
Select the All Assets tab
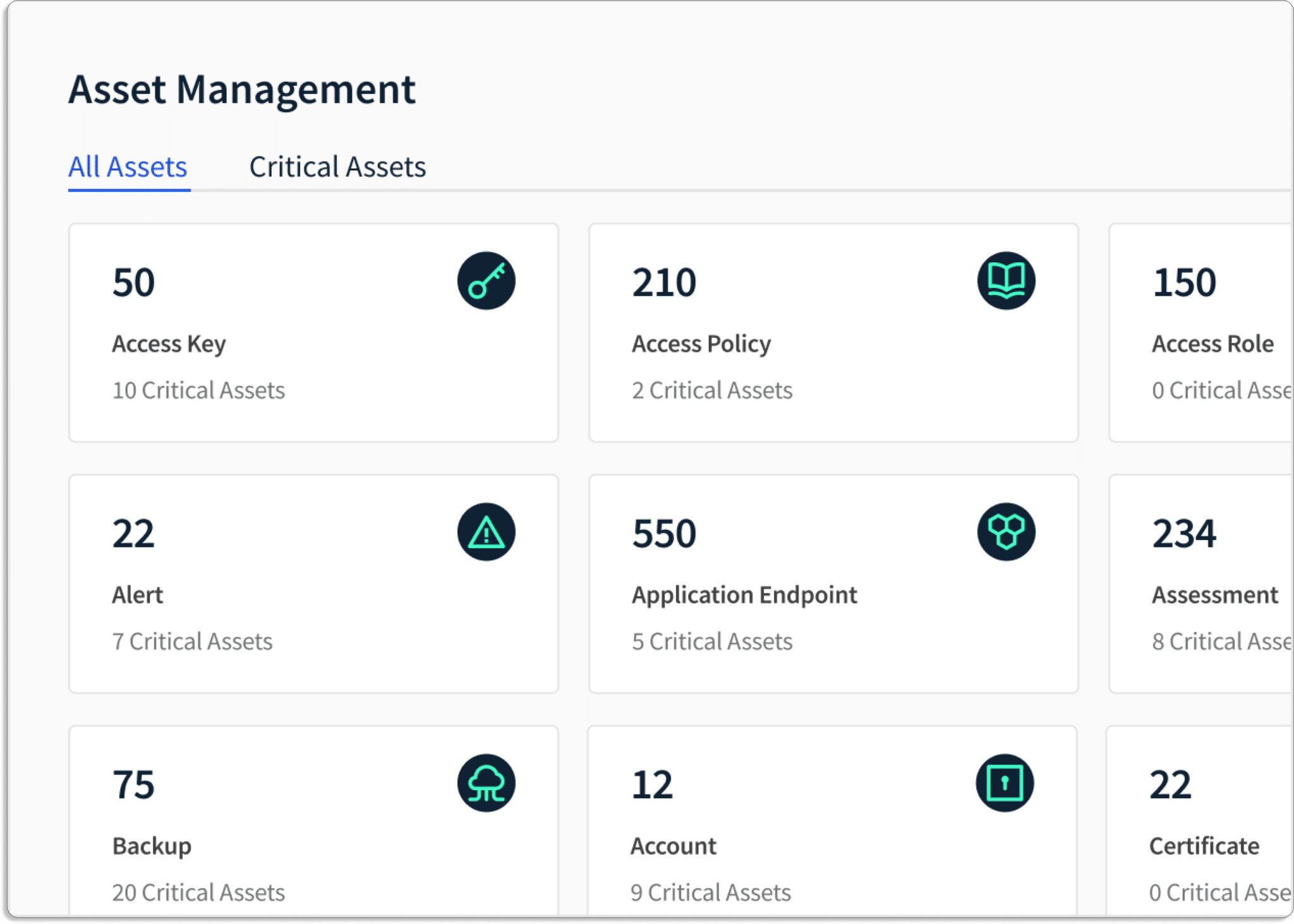tap(128, 167)
